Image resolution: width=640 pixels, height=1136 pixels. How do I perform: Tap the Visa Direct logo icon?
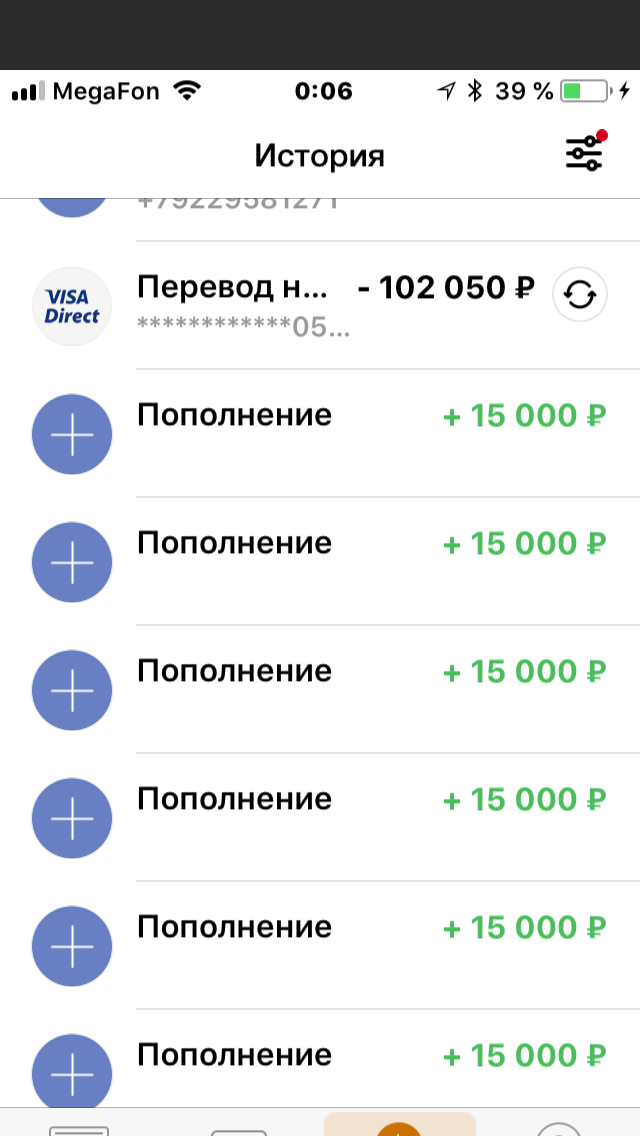pos(72,306)
